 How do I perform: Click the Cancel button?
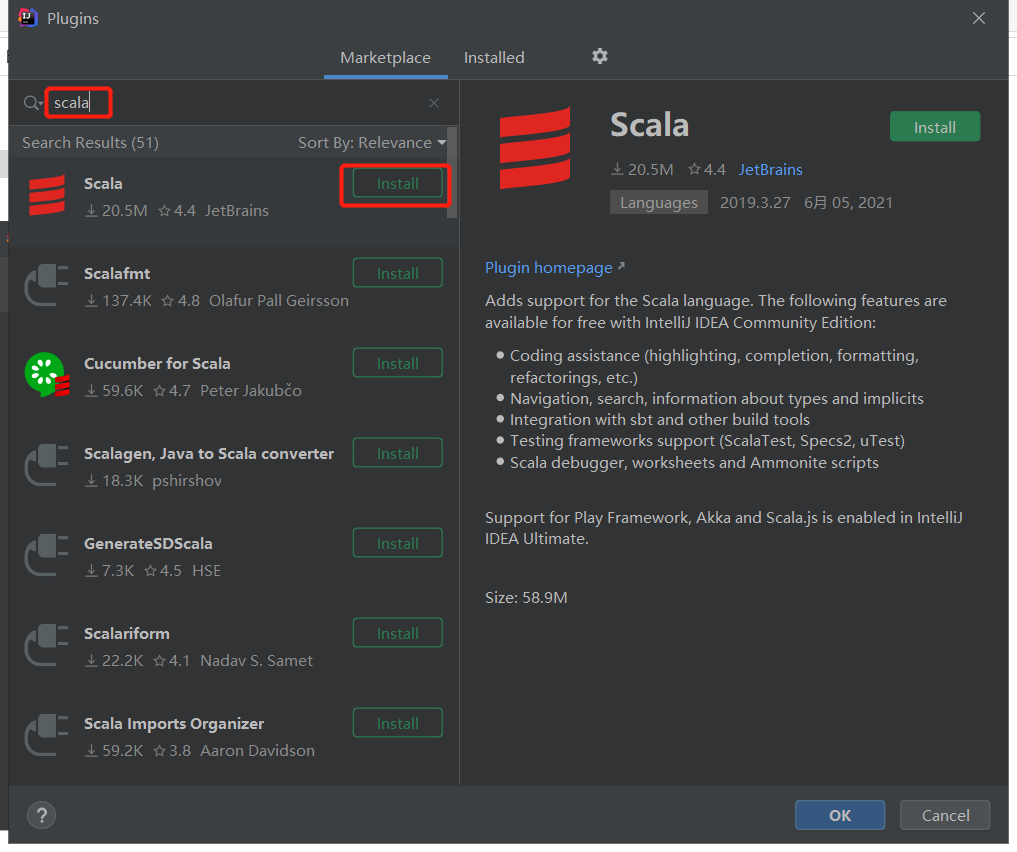(x=945, y=815)
